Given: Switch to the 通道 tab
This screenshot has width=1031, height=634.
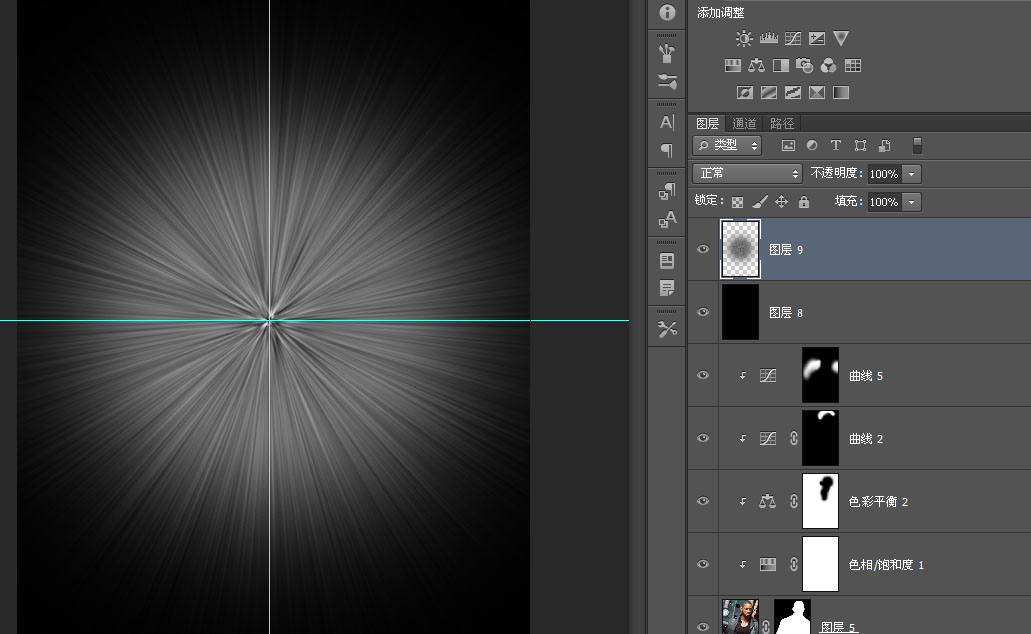Looking at the screenshot, I should coord(744,124).
